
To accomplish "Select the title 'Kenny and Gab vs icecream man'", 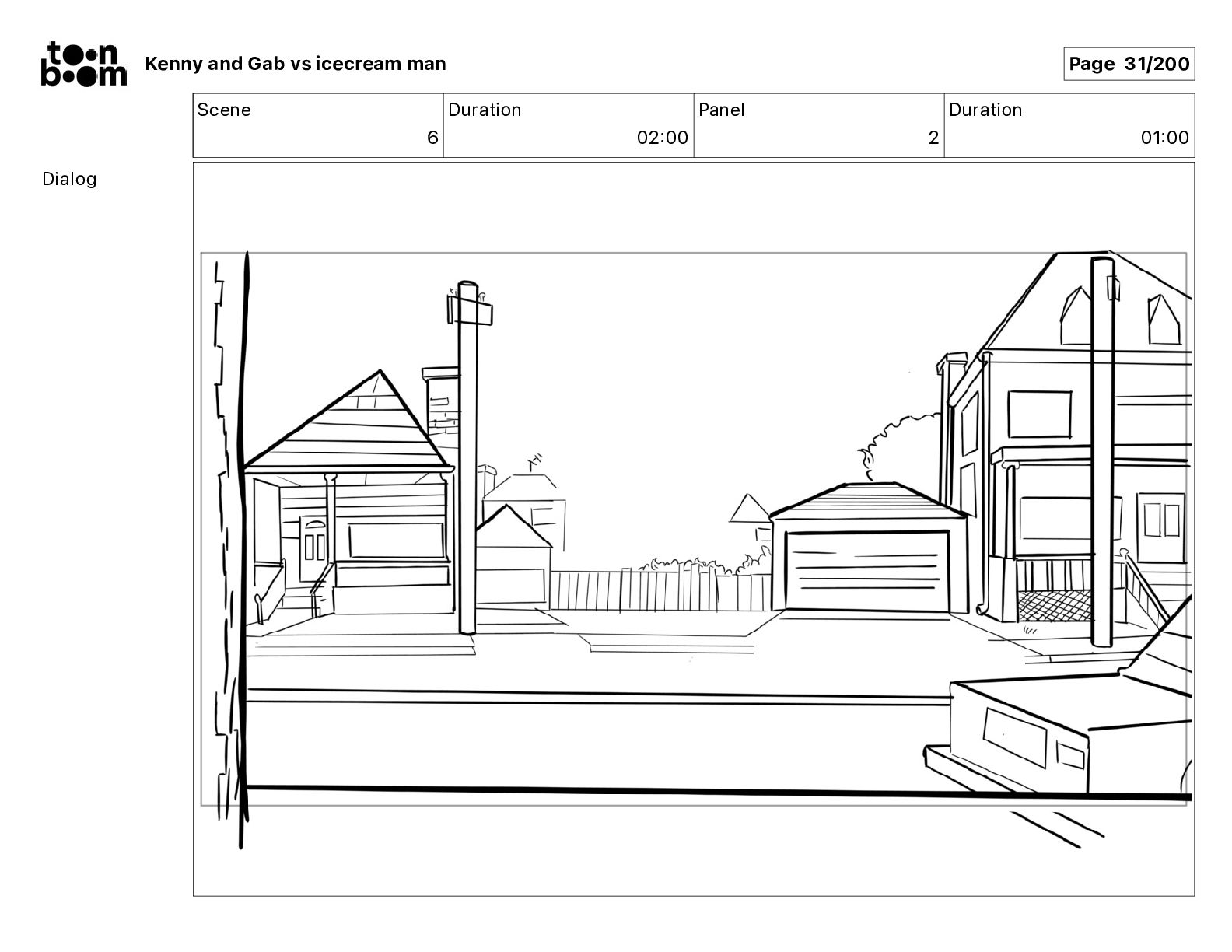I will (296, 64).
